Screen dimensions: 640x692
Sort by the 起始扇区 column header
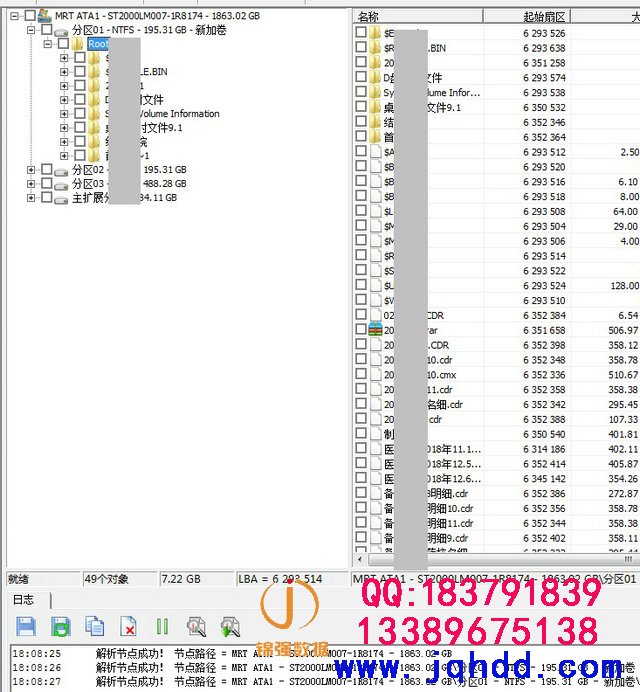click(x=527, y=17)
